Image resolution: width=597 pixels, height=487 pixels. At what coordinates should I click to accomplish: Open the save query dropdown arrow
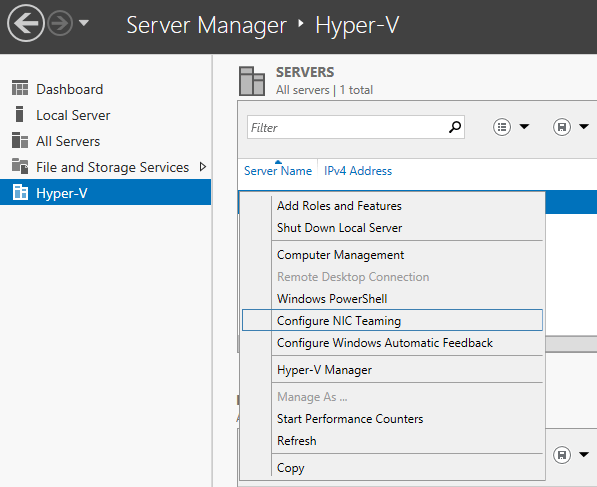[x=584, y=127]
